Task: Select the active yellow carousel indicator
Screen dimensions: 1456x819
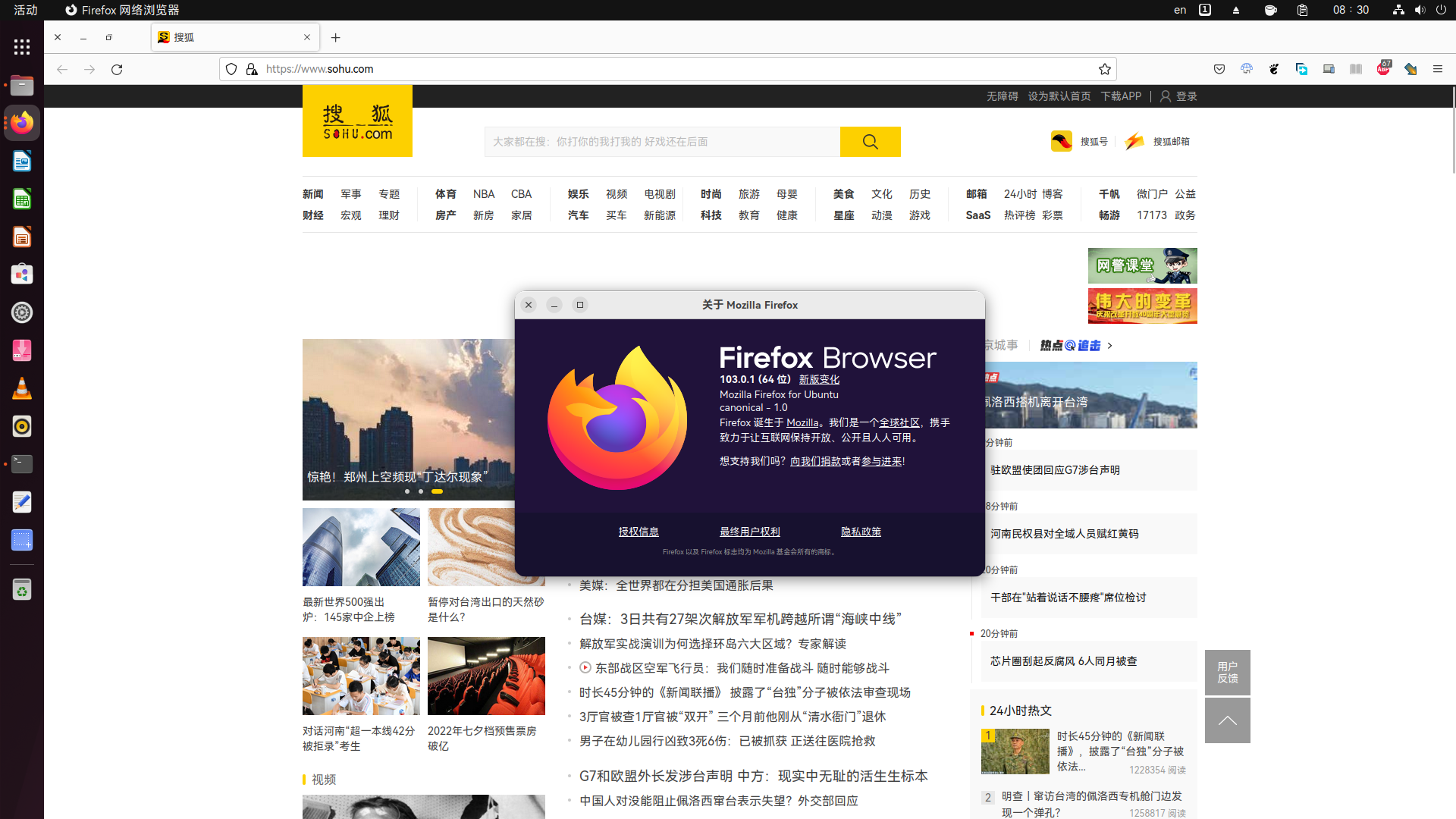Action: [437, 491]
